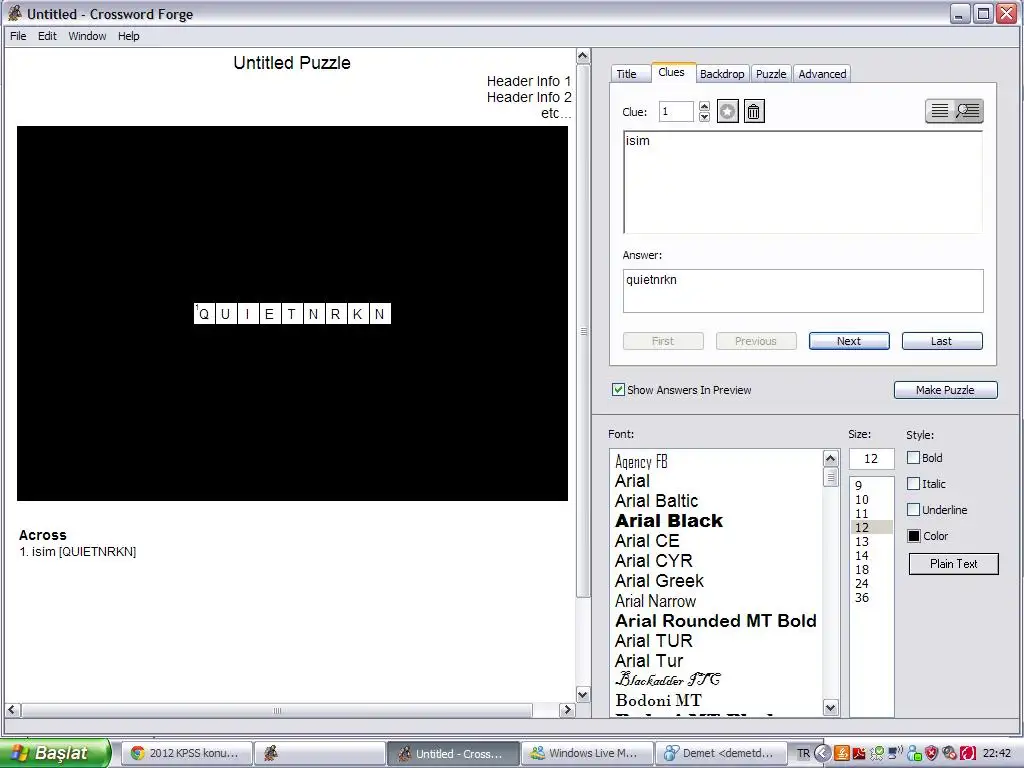Select the Arial Narrow font
This screenshot has height=768, width=1024.
pyautogui.click(x=655, y=601)
